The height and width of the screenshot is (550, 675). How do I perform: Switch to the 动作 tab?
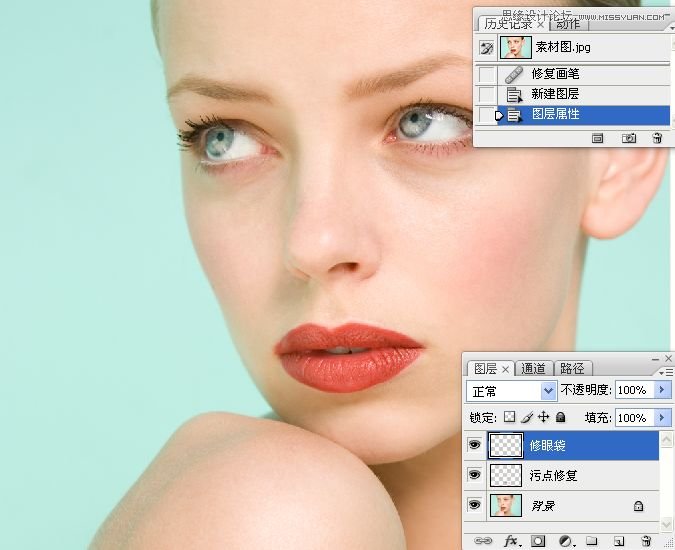click(x=568, y=24)
